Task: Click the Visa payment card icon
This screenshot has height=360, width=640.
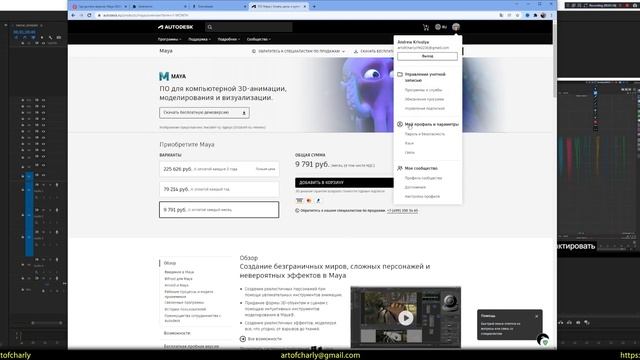Action: [x=300, y=200]
